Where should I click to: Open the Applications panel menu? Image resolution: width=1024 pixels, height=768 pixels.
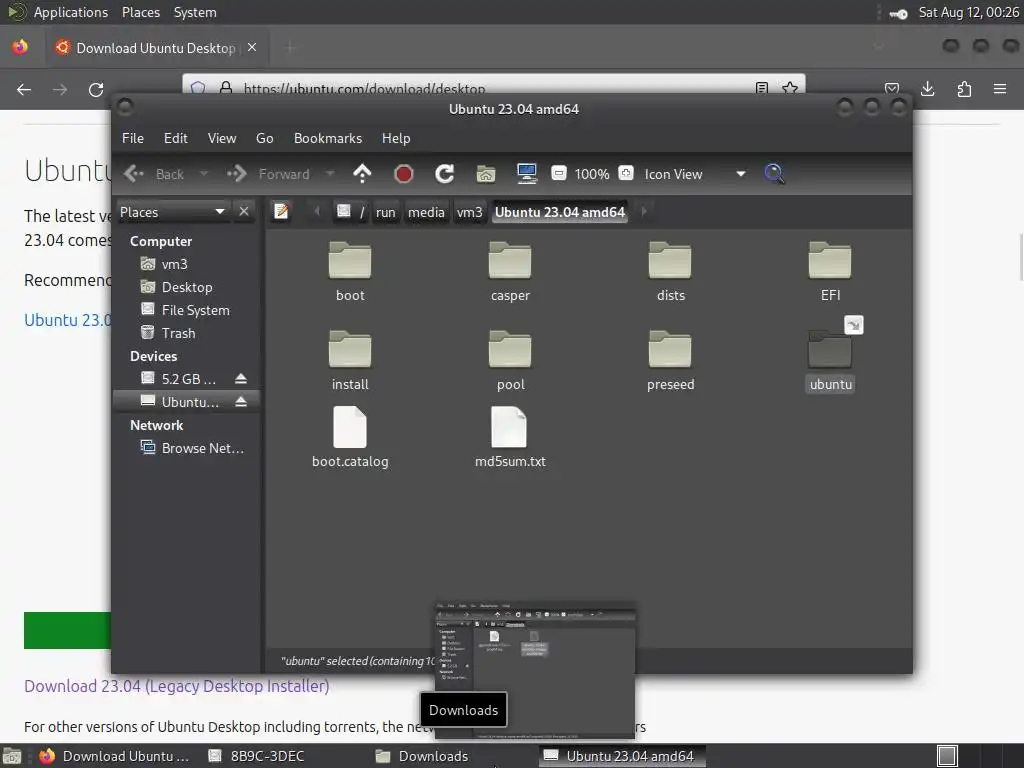point(71,12)
